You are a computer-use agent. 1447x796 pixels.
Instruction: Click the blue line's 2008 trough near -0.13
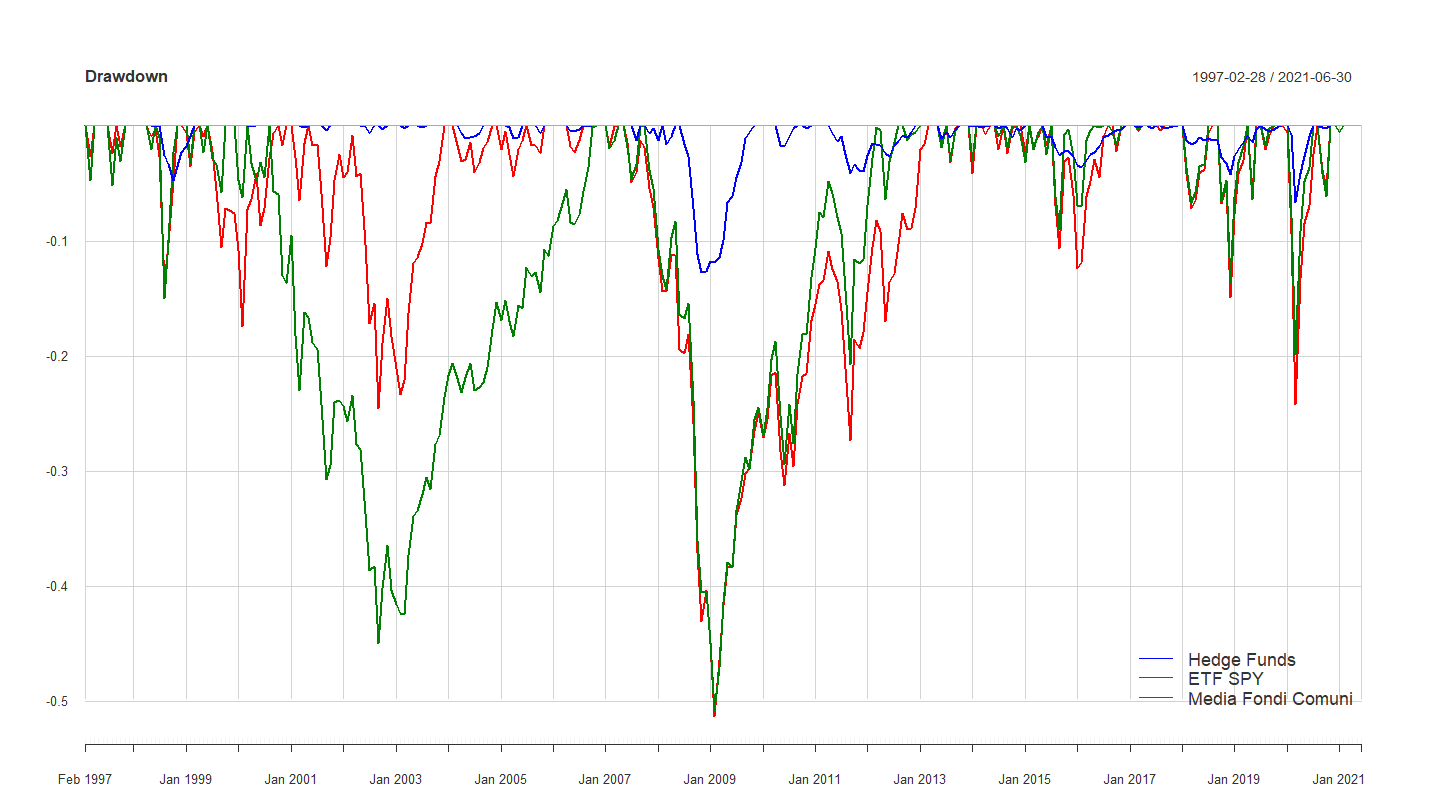[x=704, y=270]
